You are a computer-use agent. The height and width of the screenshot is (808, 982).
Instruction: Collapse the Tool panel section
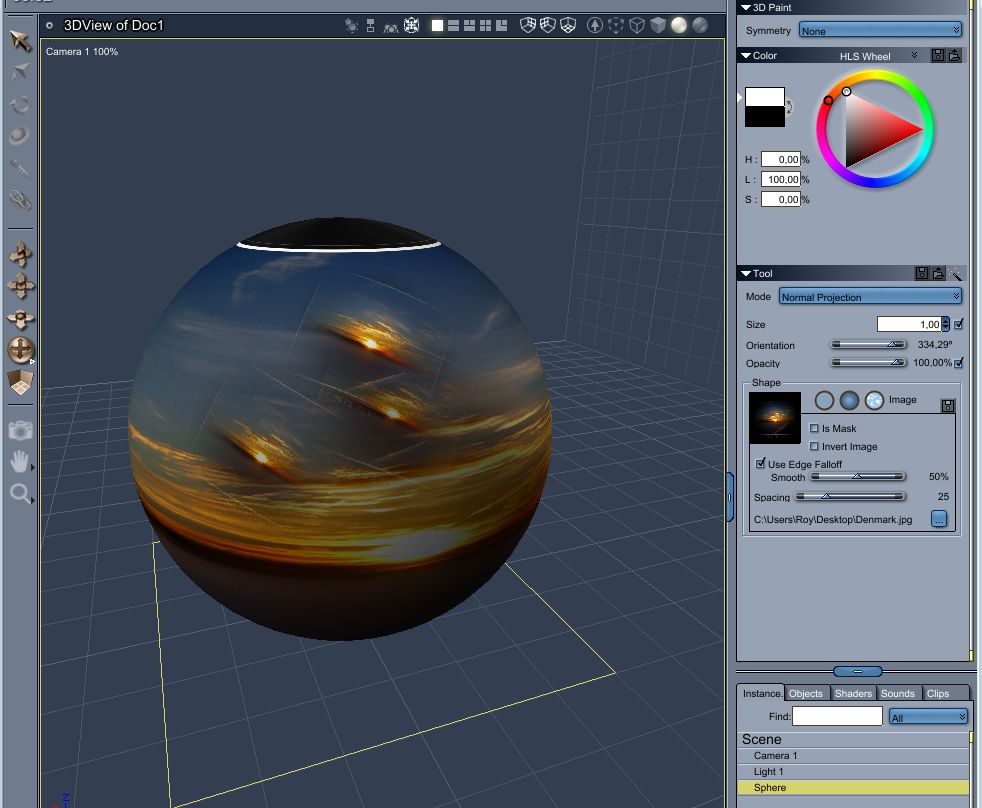click(745, 273)
